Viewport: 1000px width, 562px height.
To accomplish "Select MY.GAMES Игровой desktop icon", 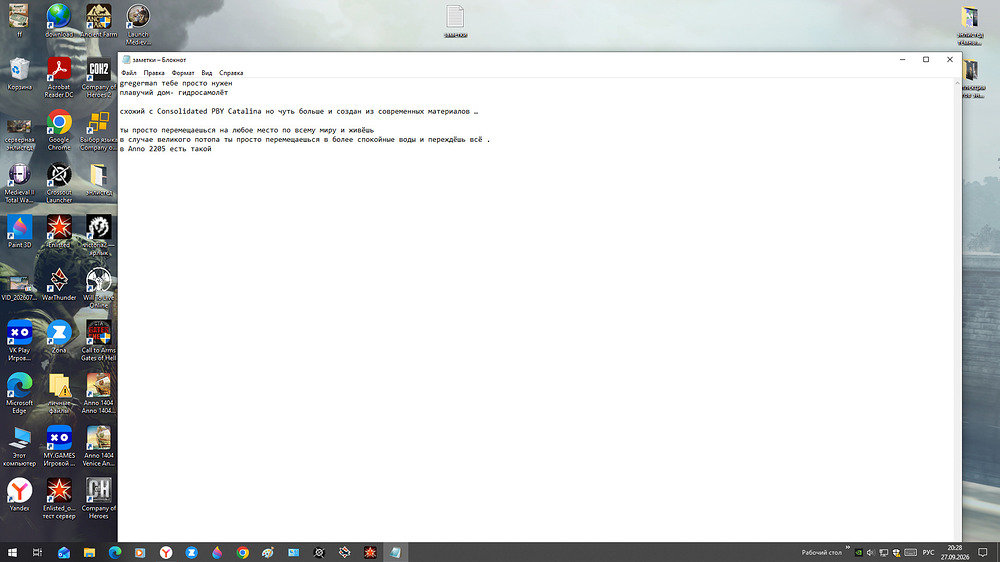I will coord(59,447).
